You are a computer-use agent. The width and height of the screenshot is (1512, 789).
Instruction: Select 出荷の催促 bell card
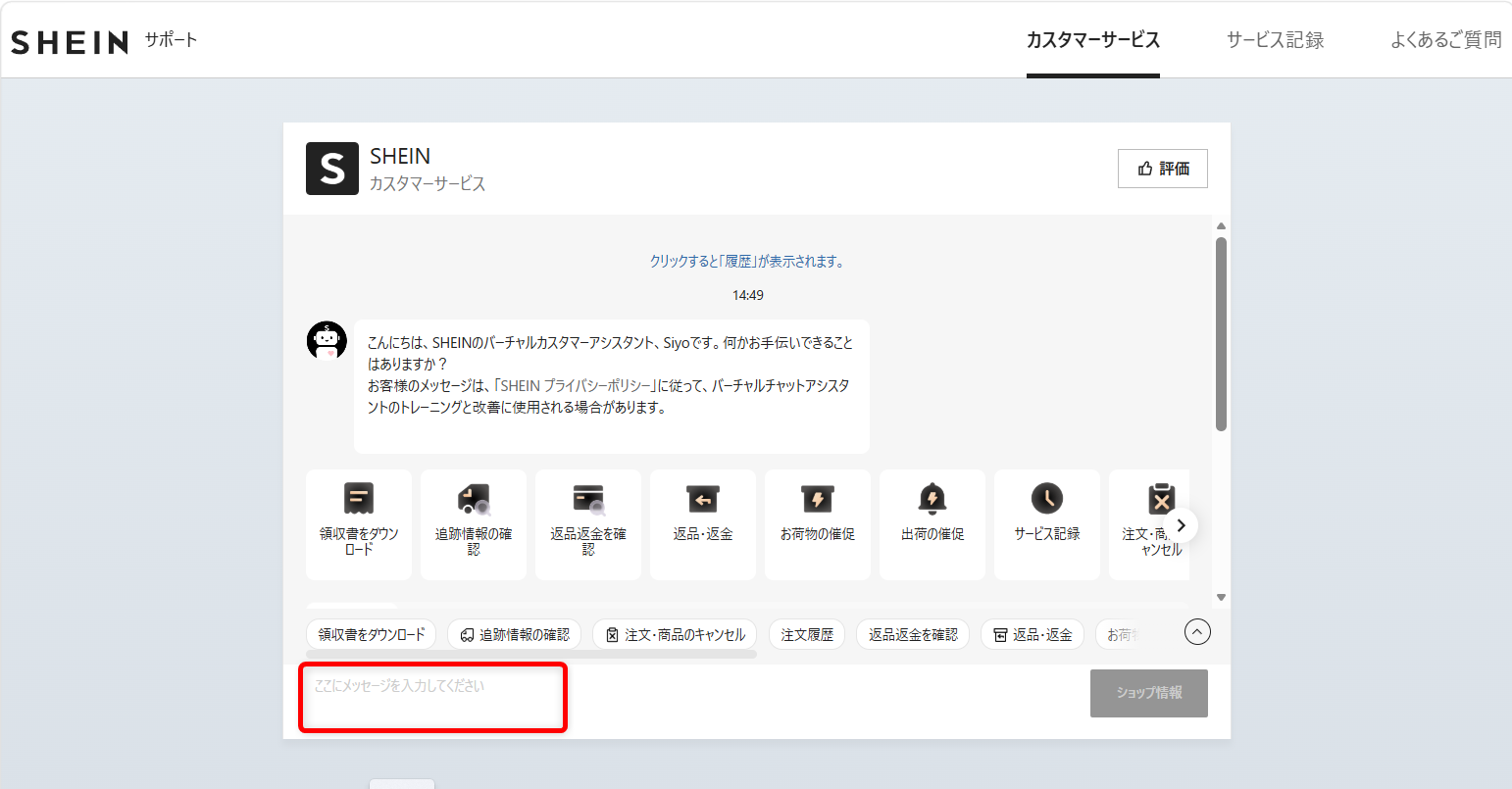click(x=932, y=524)
